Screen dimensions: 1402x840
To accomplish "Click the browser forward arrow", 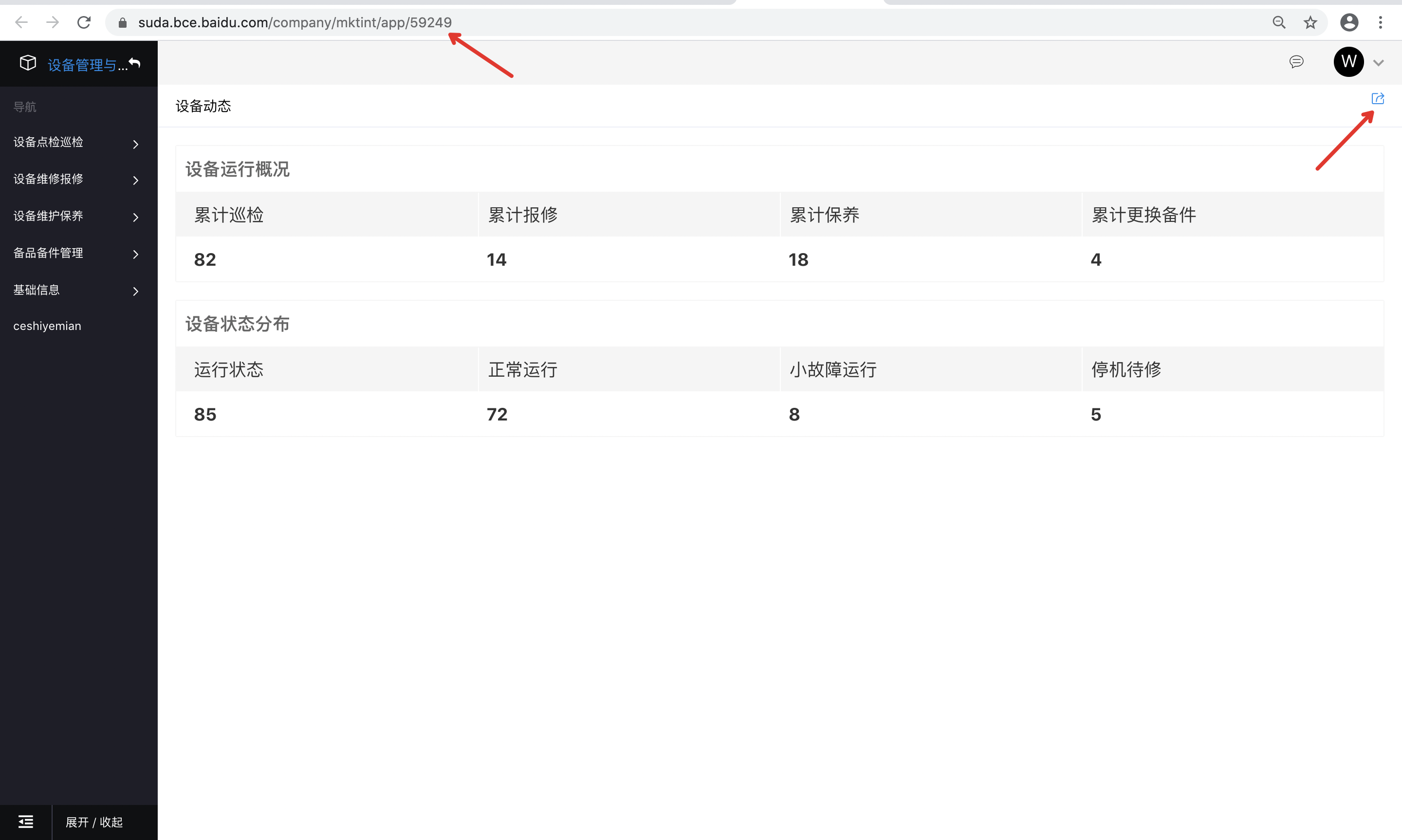I will (53, 22).
